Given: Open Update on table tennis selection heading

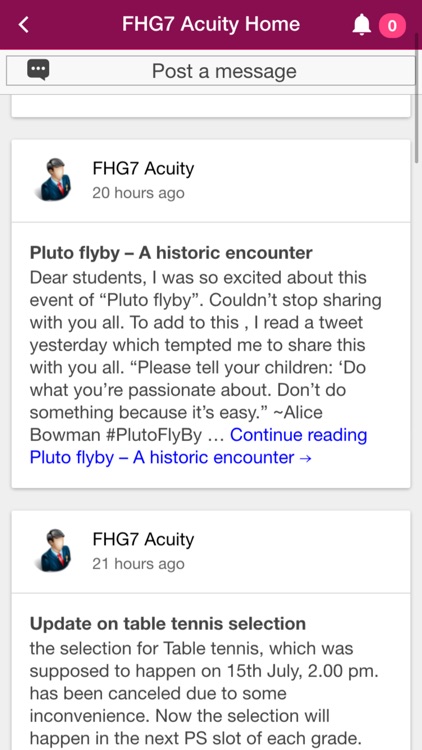Looking at the screenshot, I should tap(168, 623).
